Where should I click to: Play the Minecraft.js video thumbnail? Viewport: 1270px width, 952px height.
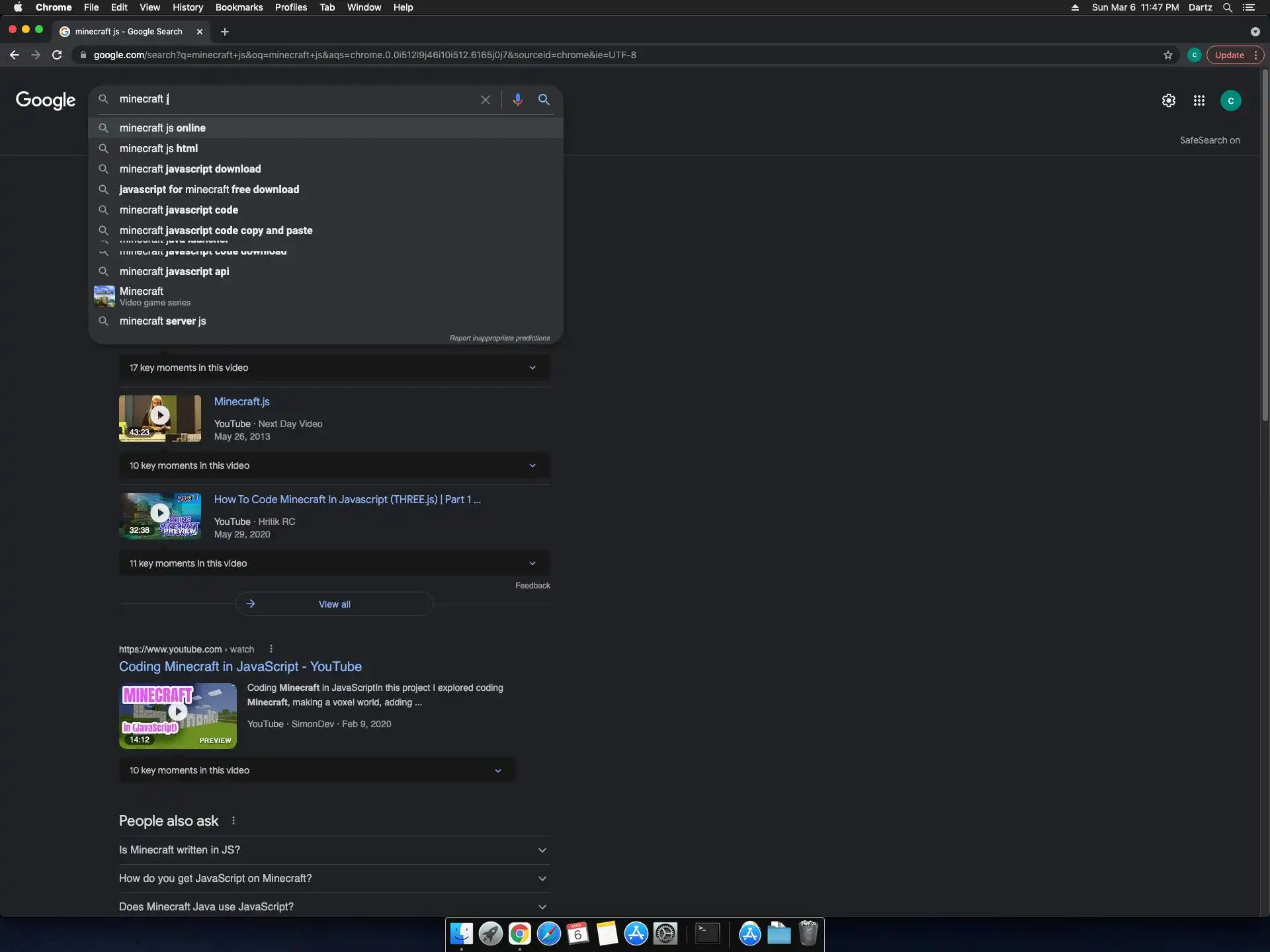click(160, 416)
